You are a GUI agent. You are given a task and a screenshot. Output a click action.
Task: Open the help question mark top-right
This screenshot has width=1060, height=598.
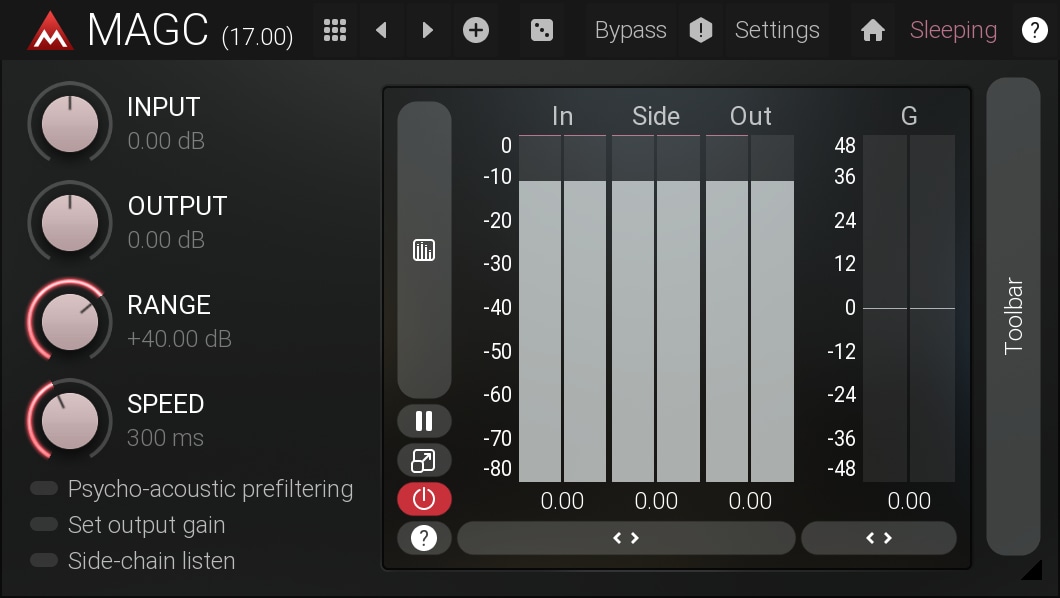(1034, 30)
